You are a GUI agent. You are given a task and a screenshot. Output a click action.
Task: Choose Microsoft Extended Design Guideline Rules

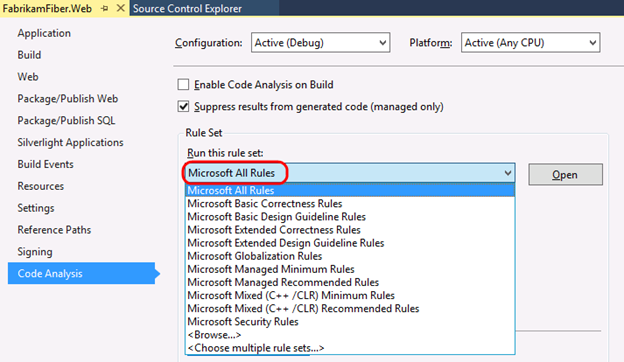pos(350,243)
